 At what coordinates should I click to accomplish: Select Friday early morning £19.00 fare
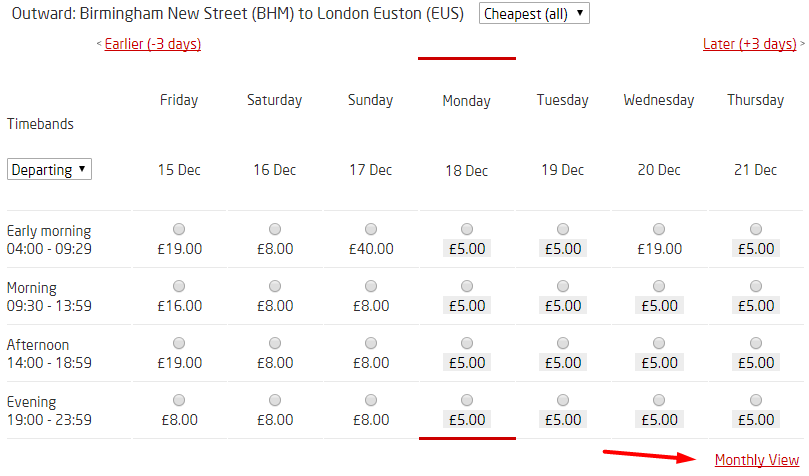[179, 229]
